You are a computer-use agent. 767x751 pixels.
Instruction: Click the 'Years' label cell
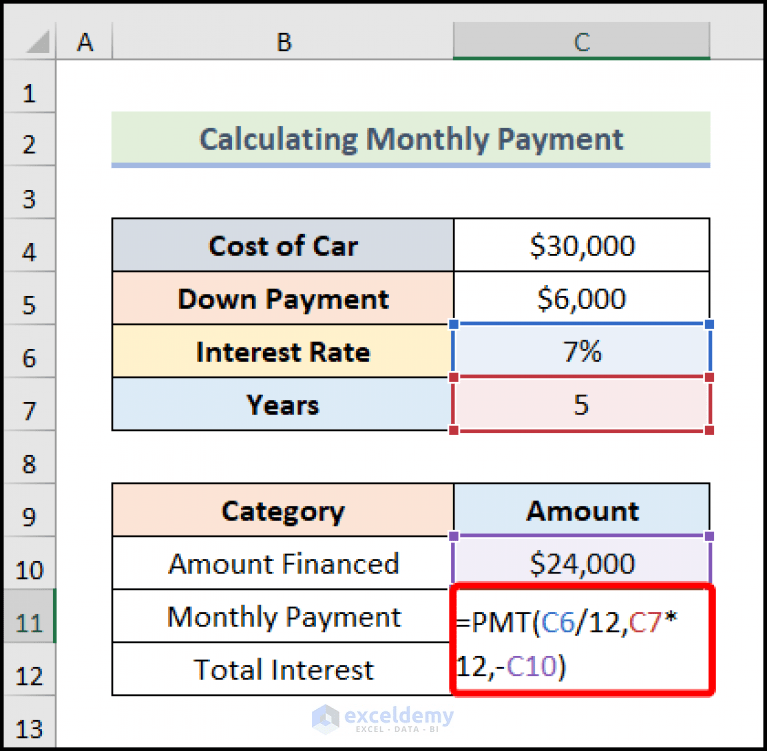click(x=283, y=404)
